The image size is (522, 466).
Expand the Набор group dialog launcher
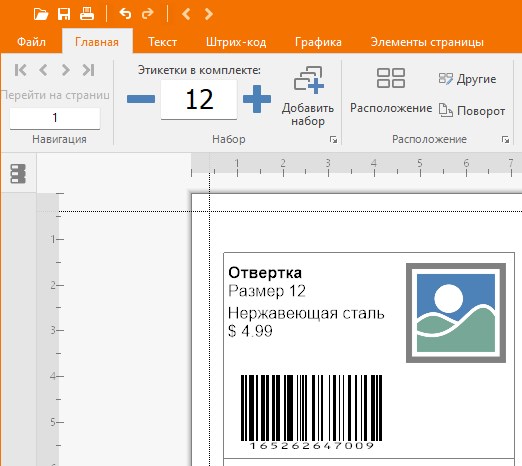pos(333,139)
